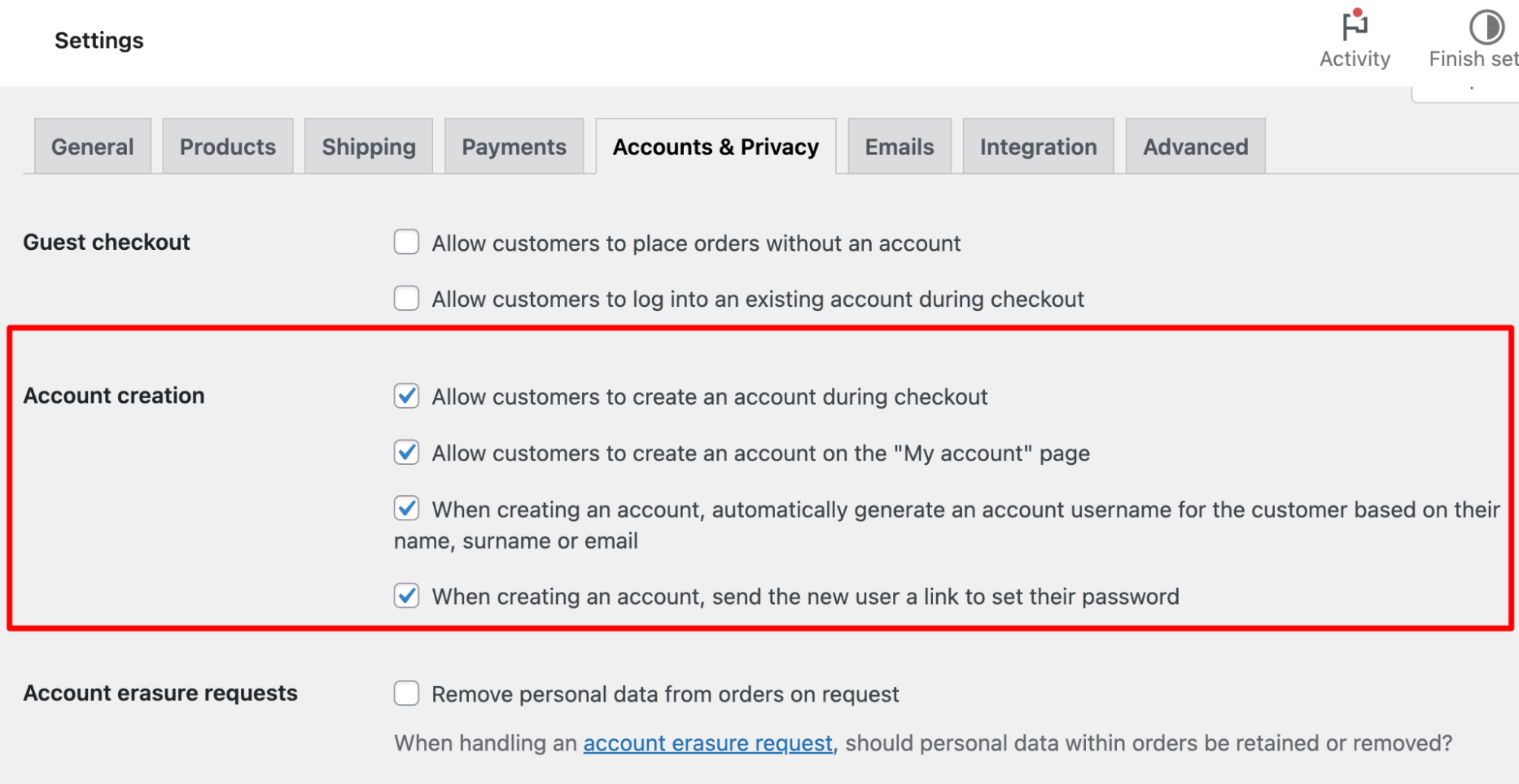Viewport: 1519px width, 784px height.
Task: Switch to the General tab
Action: 93,147
